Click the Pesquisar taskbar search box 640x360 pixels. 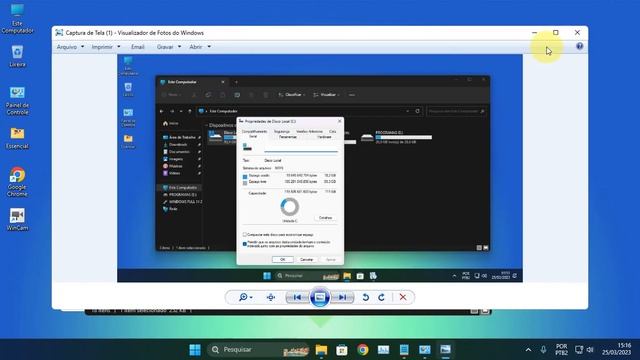(x=259, y=350)
